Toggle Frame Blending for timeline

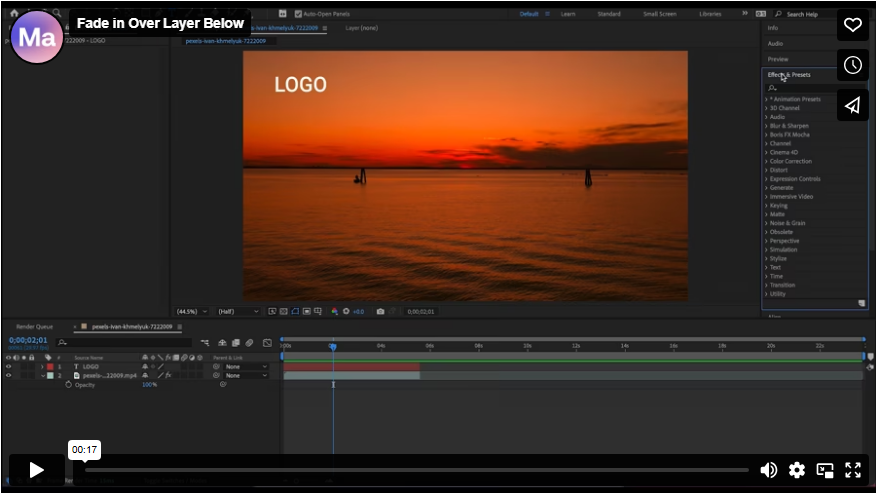click(235, 343)
